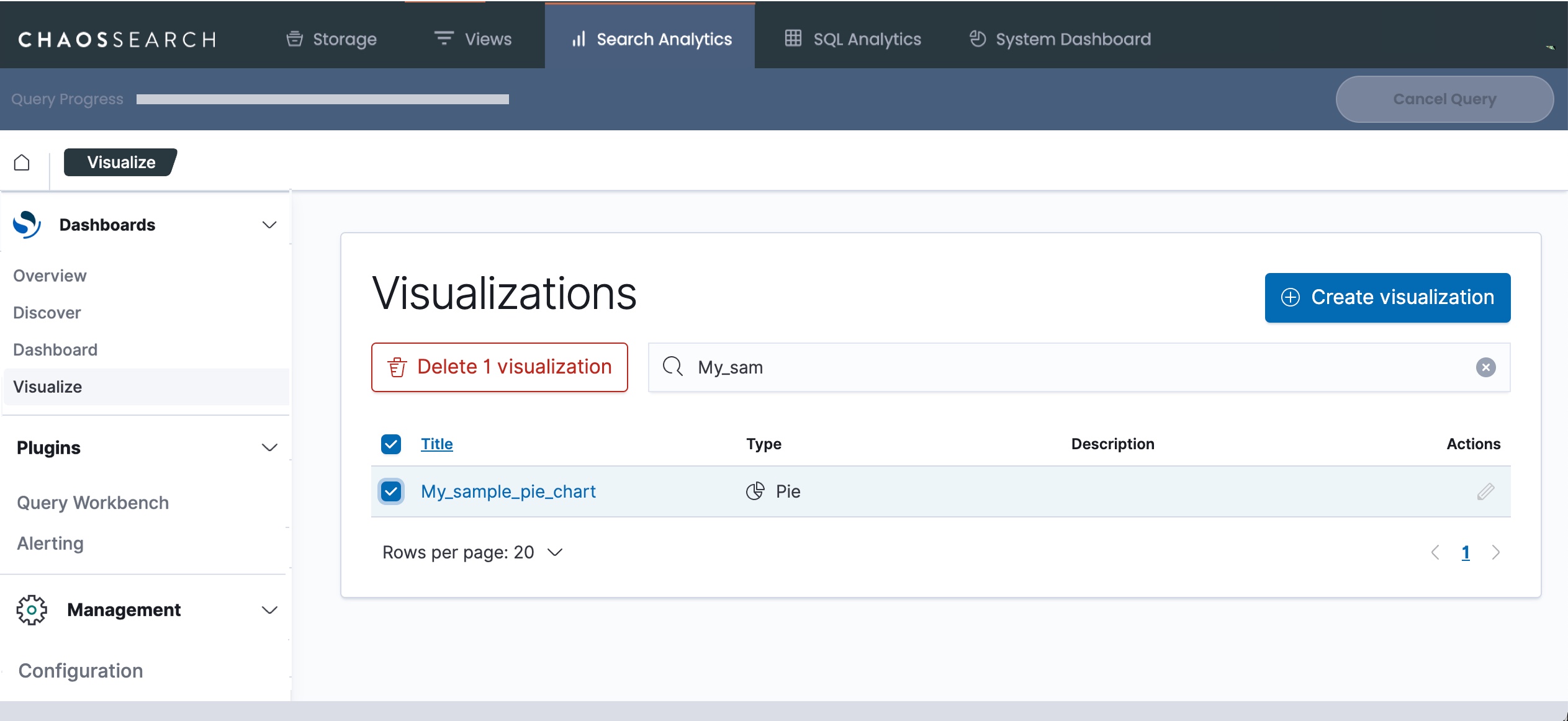Collapse the Management section chevron
Screen dimensions: 1568x721
click(x=269, y=610)
